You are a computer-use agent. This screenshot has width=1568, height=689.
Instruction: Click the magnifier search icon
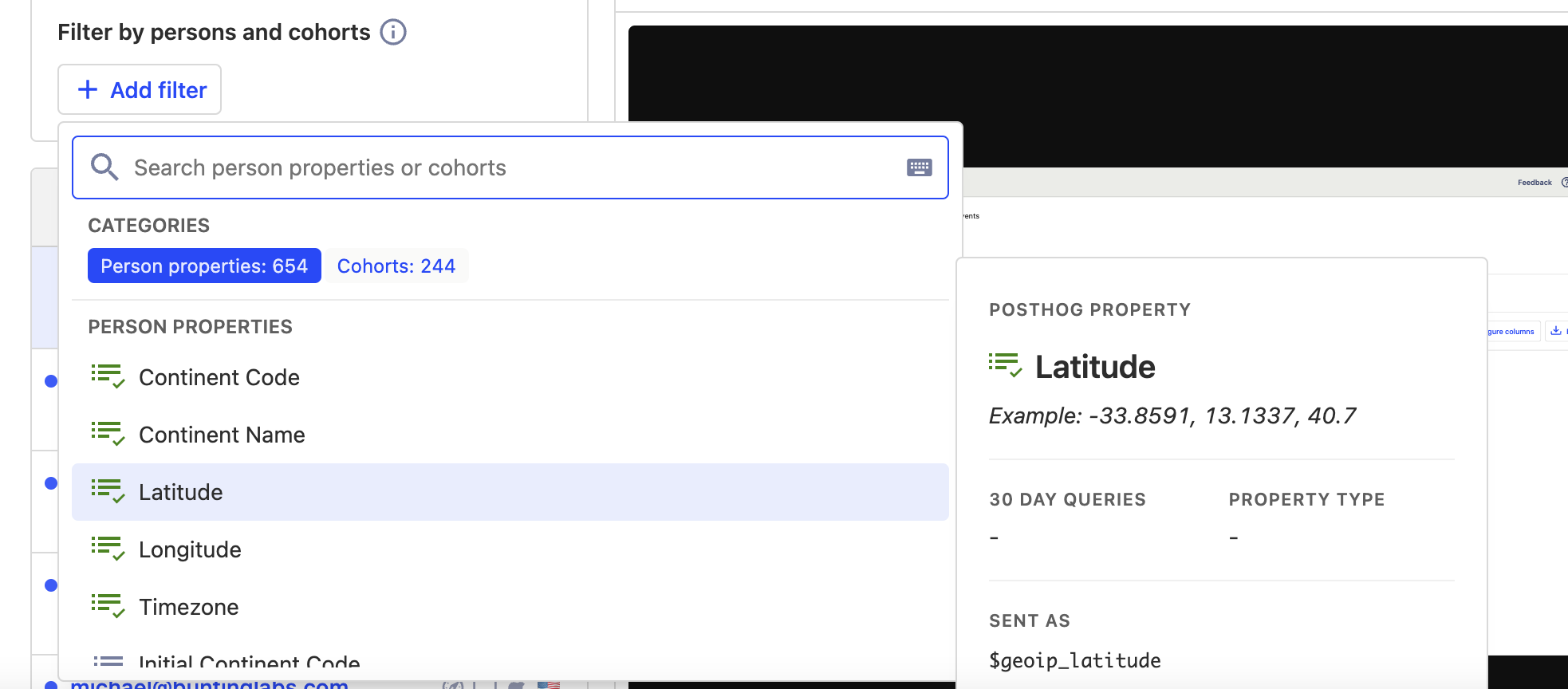tap(104, 167)
